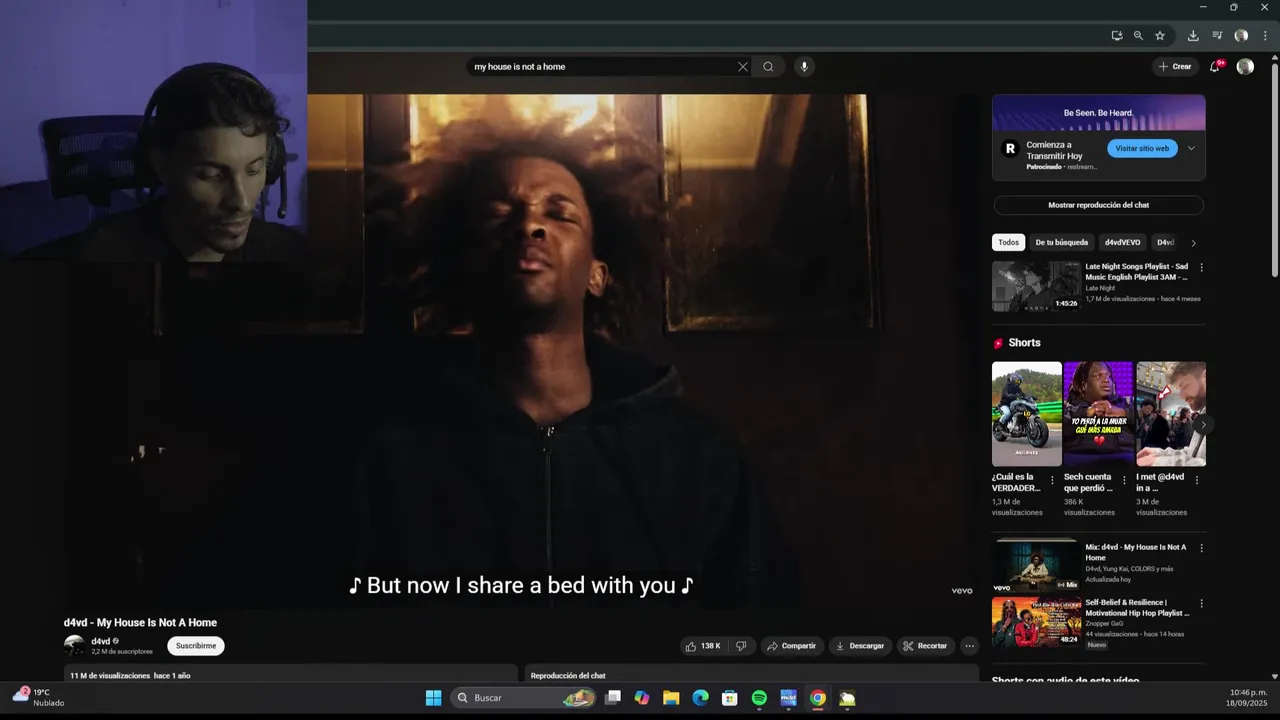
Task: Open the Chrome profile avatar
Action: pyautogui.click(x=1241, y=35)
